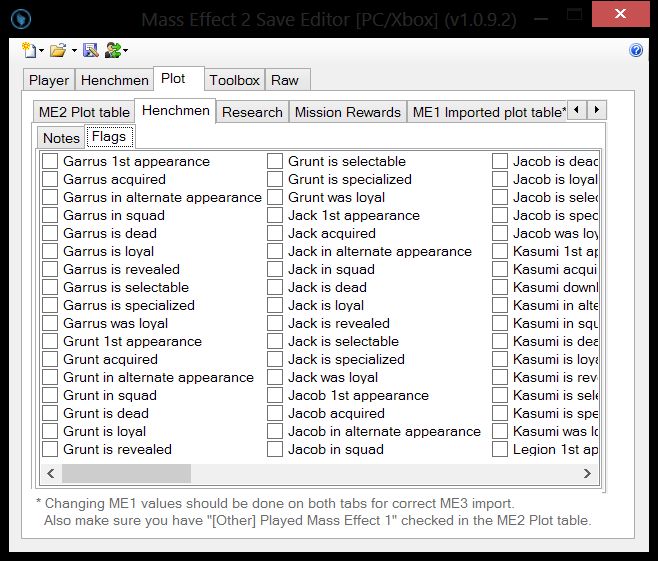Check Grunt is selectable
Viewport: 658px width, 561px height.
coord(275,161)
